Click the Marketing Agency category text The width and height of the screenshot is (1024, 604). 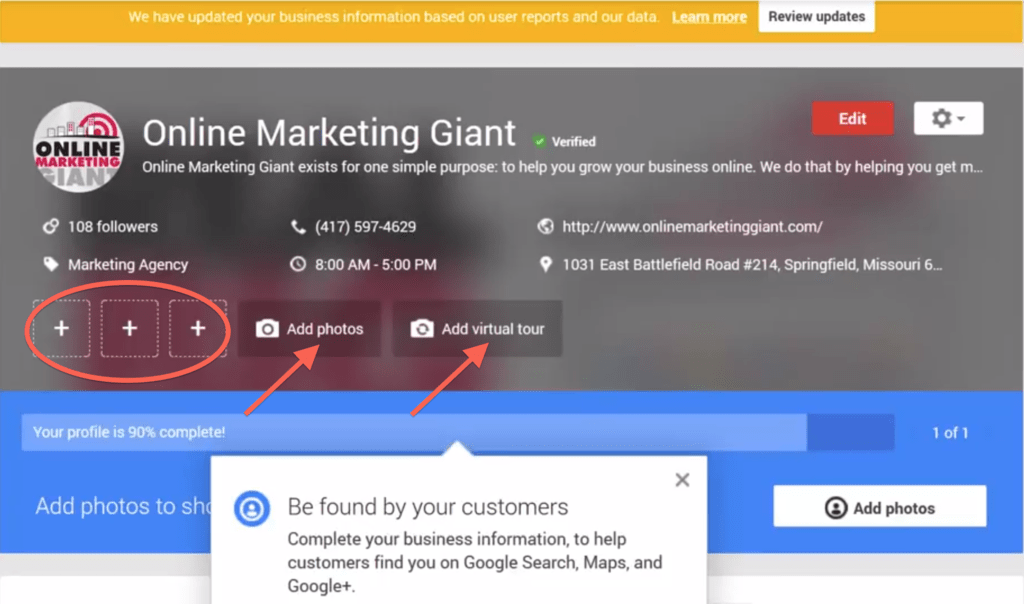click(x=128, y=264)
